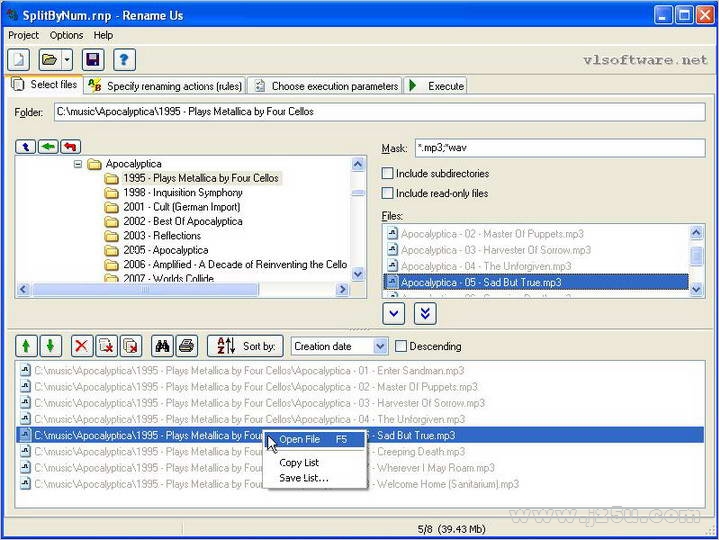
Task: Click the 5/8 (39.43 Mb) status text
Action: 451,529
